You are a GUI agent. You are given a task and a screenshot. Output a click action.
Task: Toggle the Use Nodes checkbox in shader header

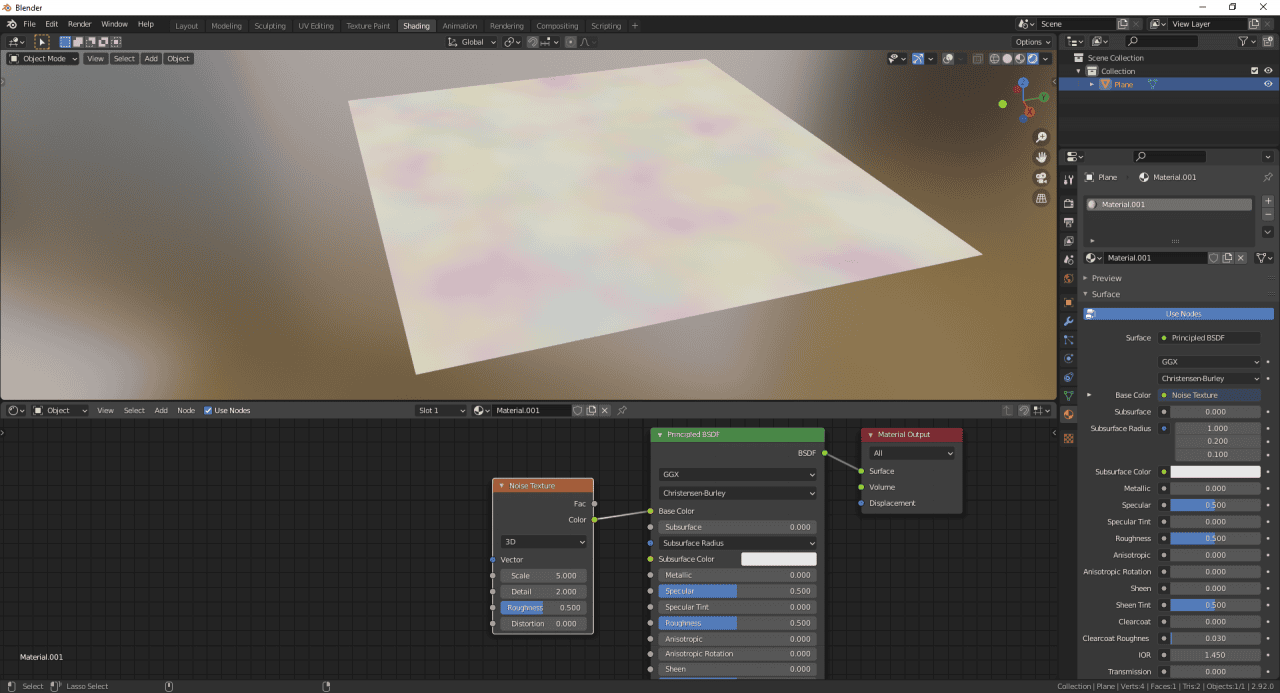coord(209,410)
